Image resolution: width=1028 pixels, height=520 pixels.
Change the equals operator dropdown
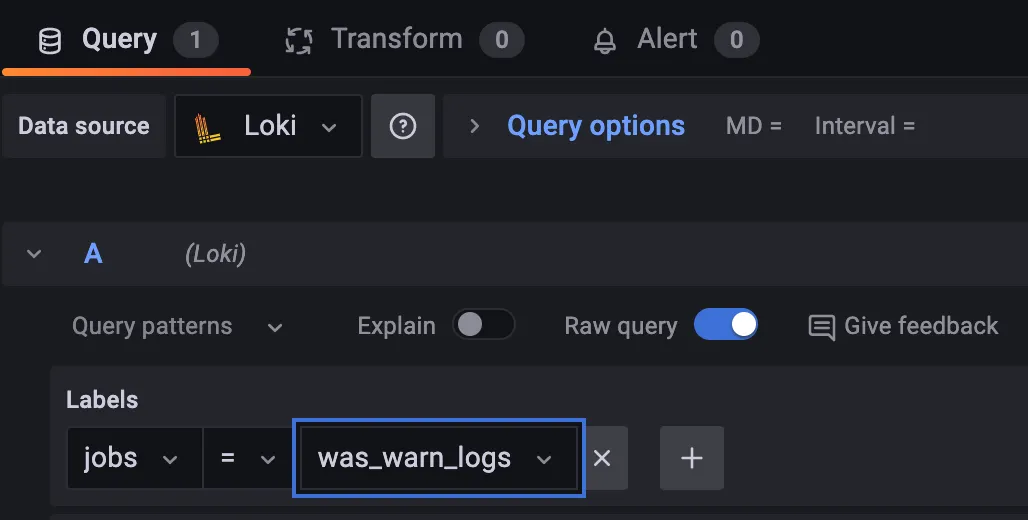[x=247, y=458]
